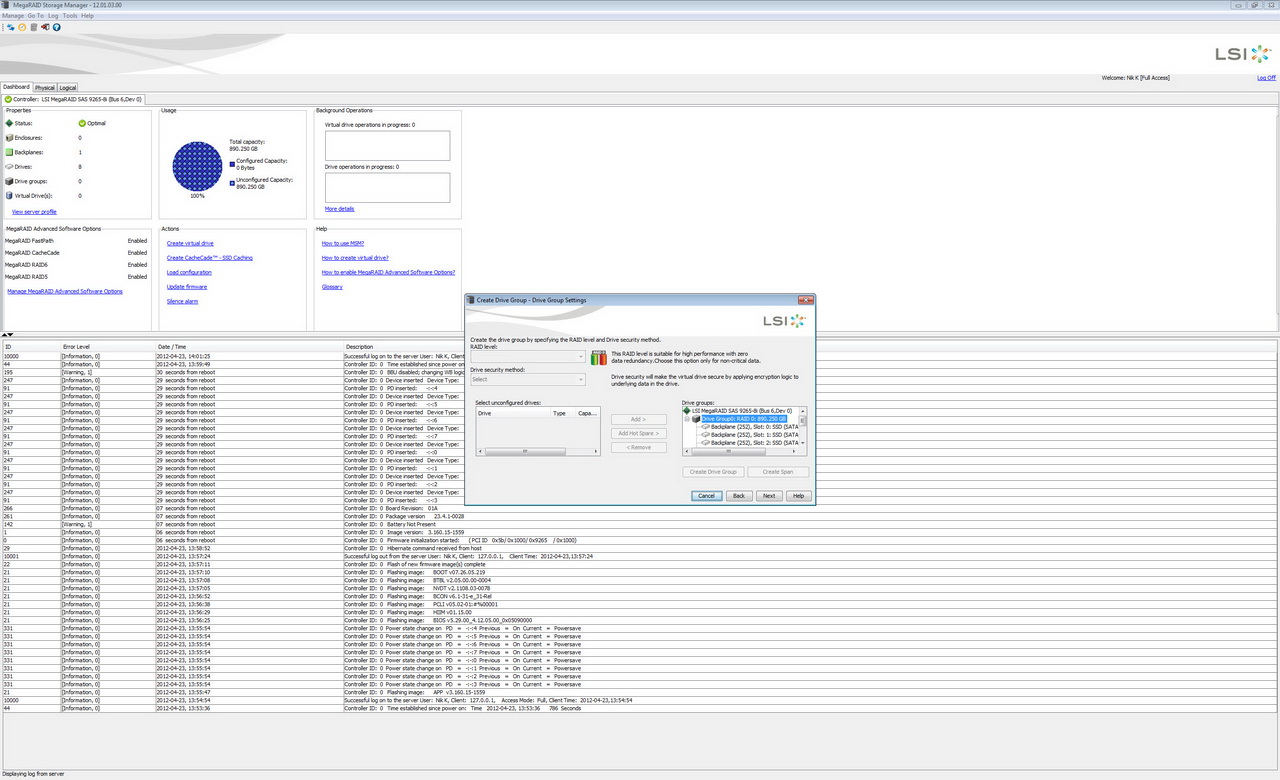Collapse the Drive Group0 tree node
Screen dimensions: 1280x780
[x=687, y=419]
